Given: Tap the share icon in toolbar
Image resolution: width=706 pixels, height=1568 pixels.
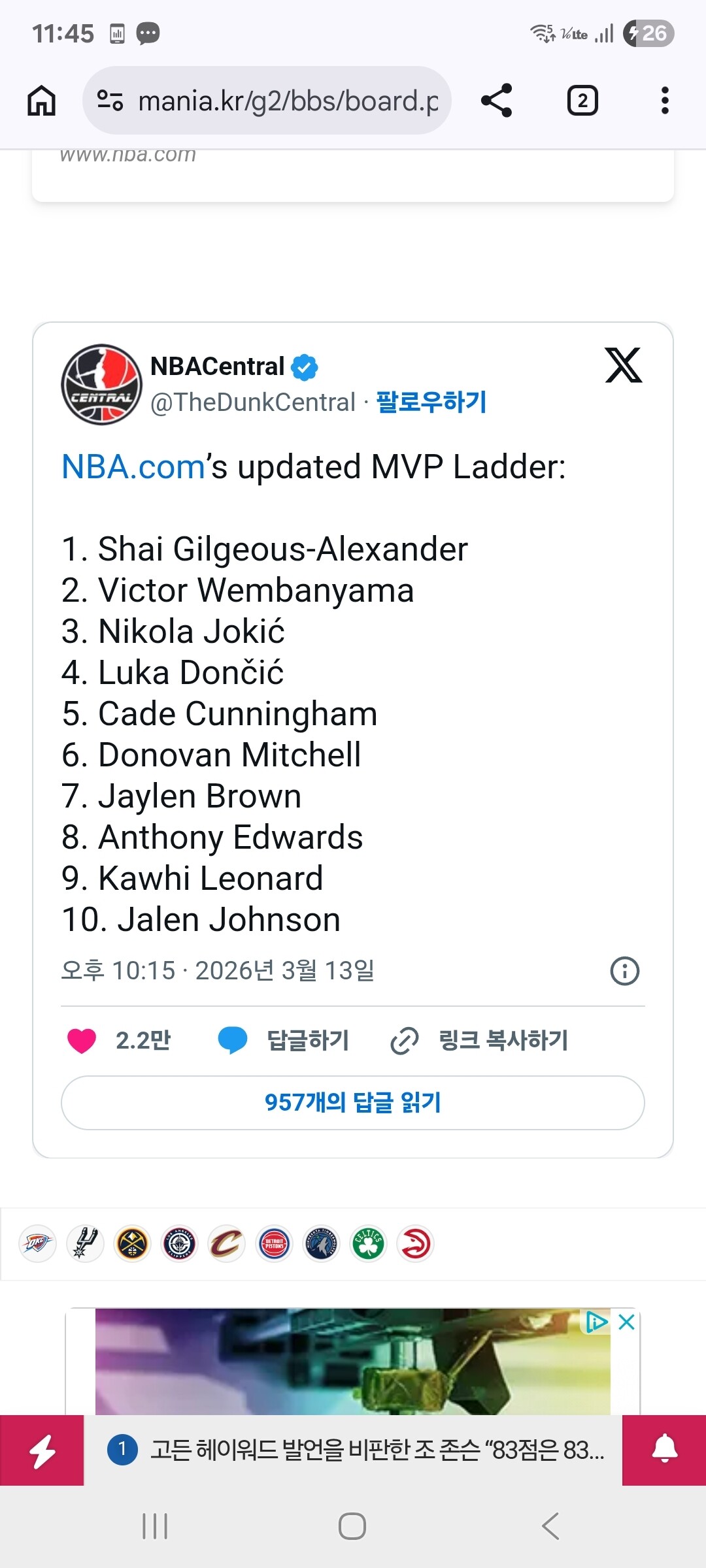Looking at the screenshot, I should point(496,101).
